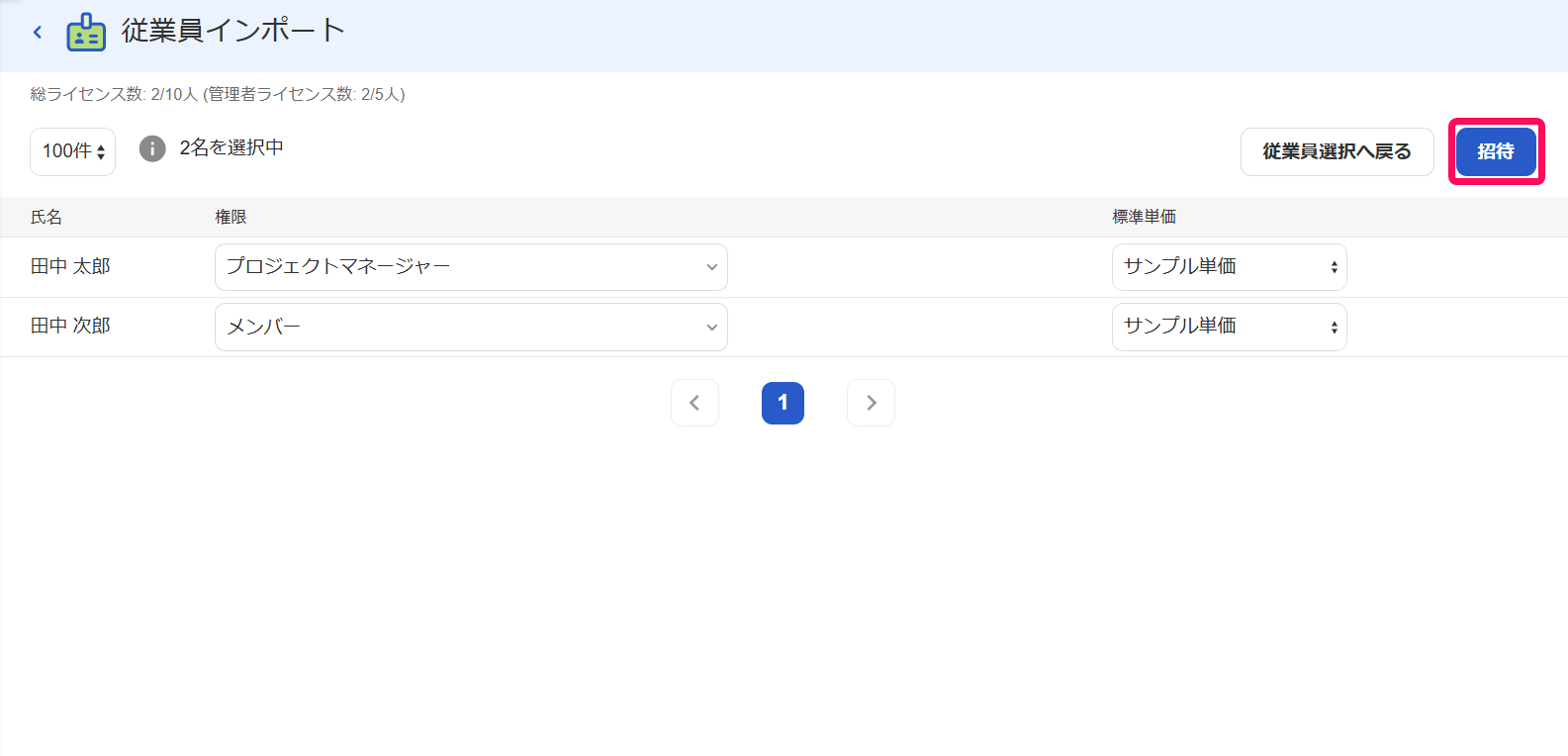Click the 従業員インポート page title
Screen dimensions: 1568x756
[x=233, y=31]
